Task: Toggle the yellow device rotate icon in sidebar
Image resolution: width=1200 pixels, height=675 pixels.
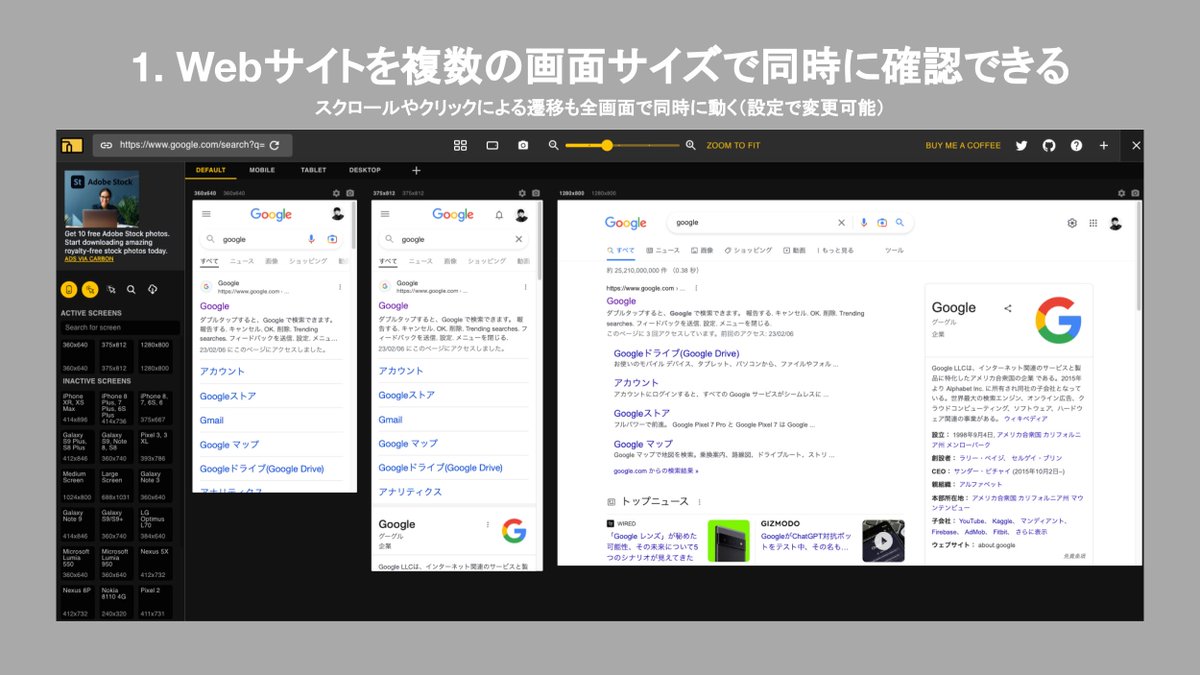Action: pyautogui.click(x=69, y=289)
